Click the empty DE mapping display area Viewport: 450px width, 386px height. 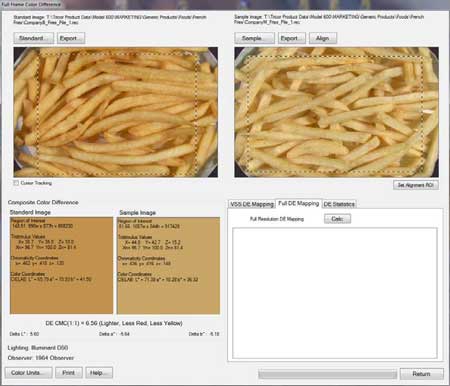(x=335, y=293)
